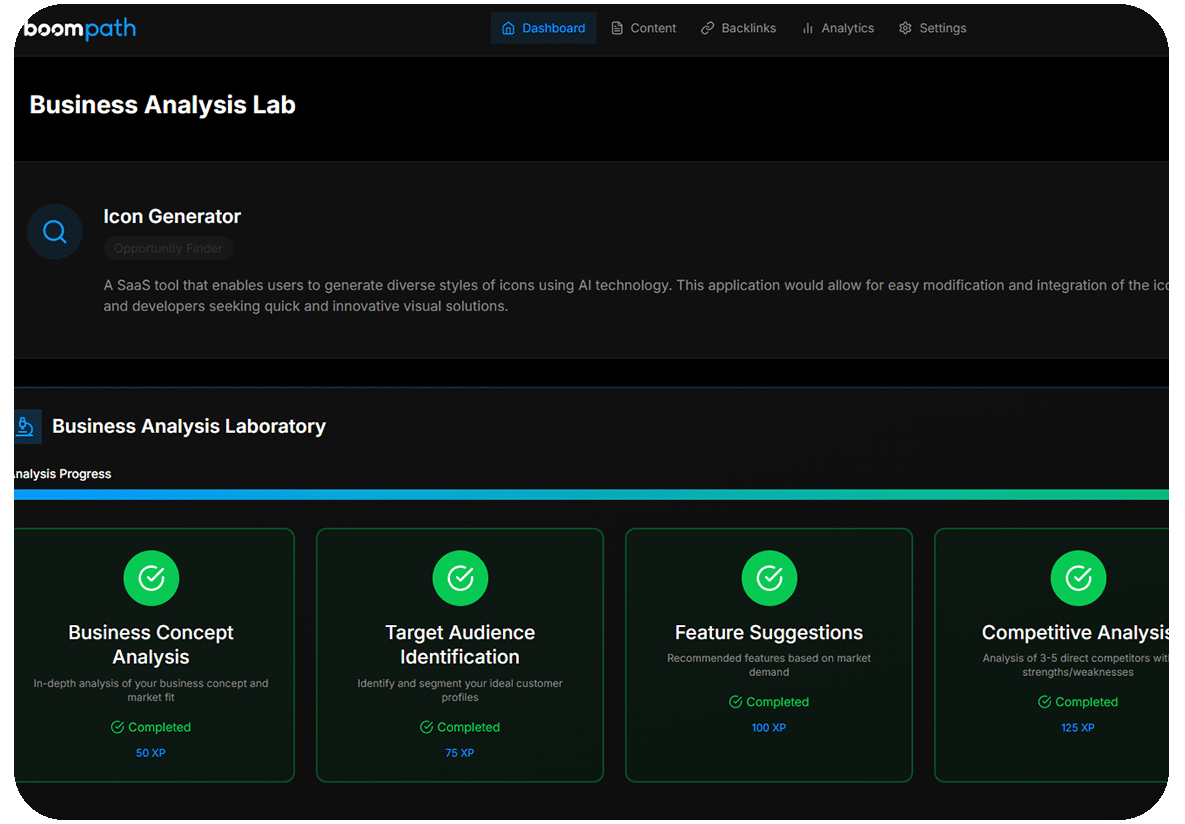Click the Settings gear icon
Image resolution: width=1185 pixels, height=824 pixels.
click(x=905, y=28)
